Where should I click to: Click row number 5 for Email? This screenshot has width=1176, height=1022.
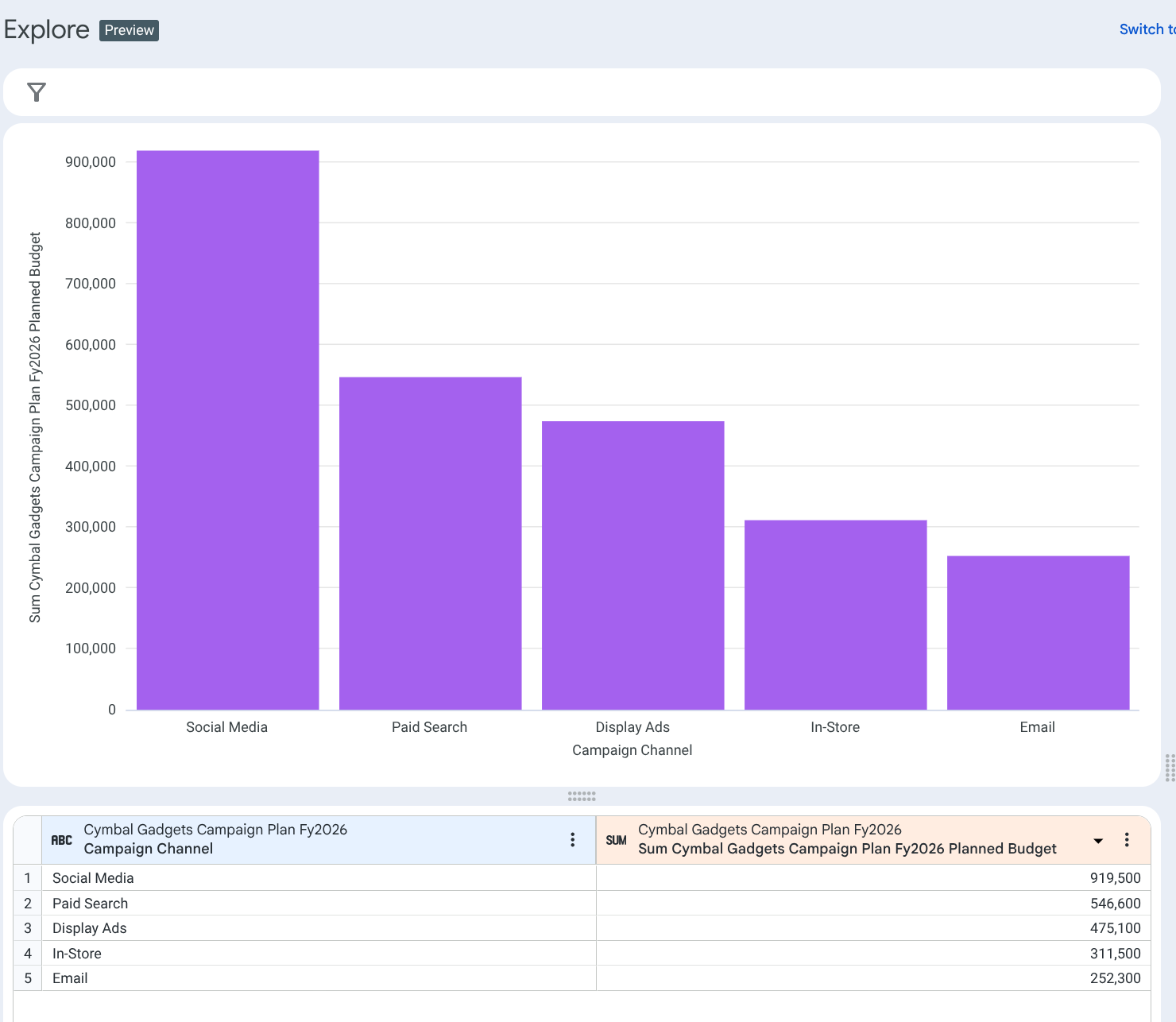pos(28,978)
